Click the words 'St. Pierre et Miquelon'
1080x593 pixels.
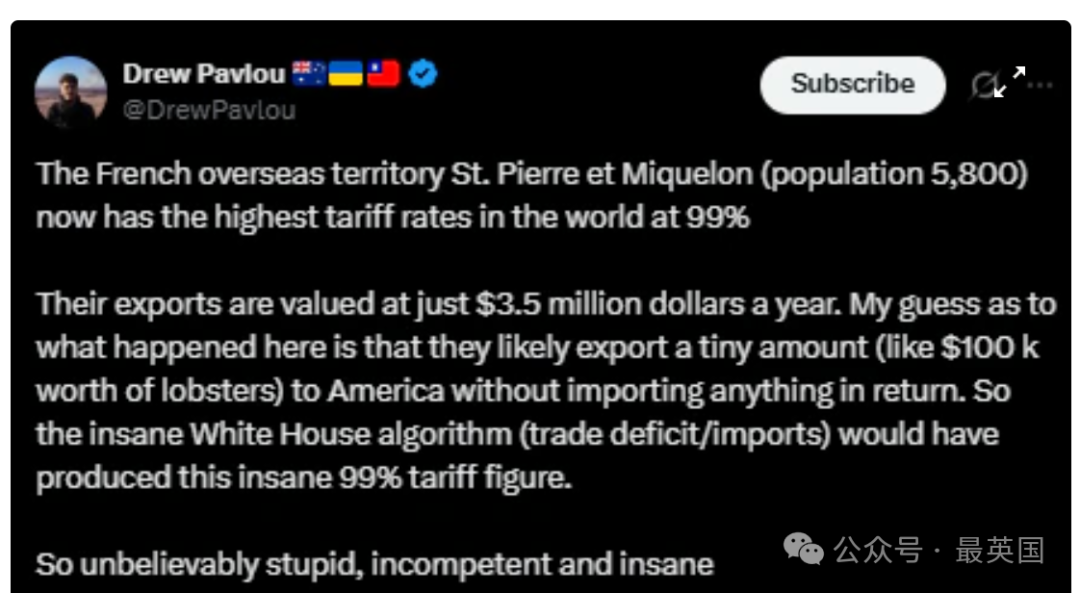pos(602,174)
